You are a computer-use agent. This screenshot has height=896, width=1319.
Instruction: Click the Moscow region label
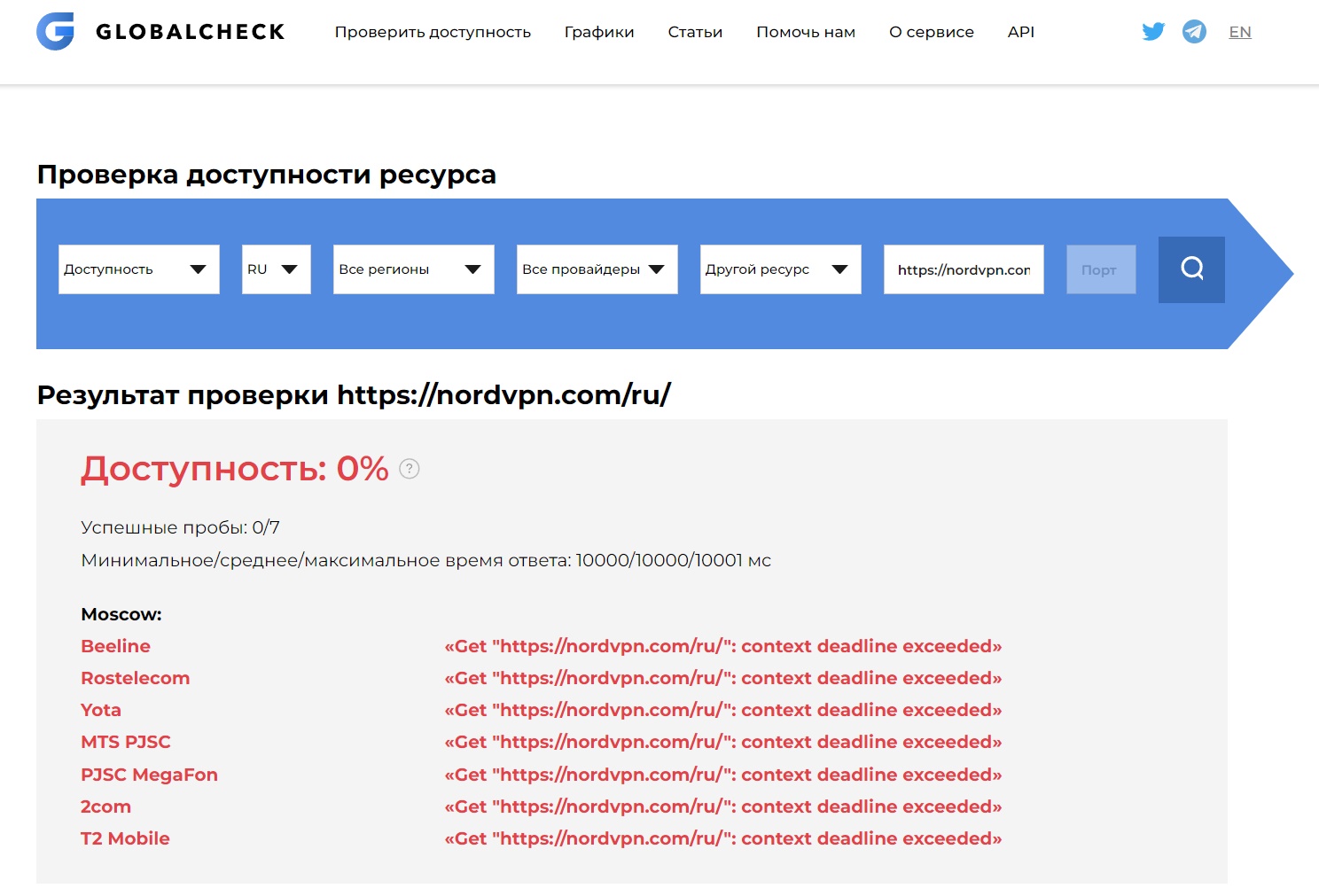[121, 614]
